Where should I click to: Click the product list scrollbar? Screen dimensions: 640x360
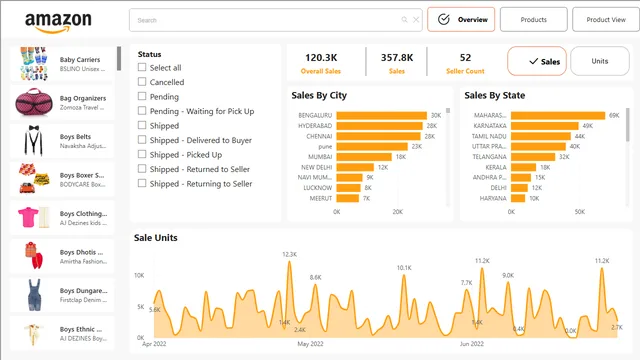click(119, 58)
